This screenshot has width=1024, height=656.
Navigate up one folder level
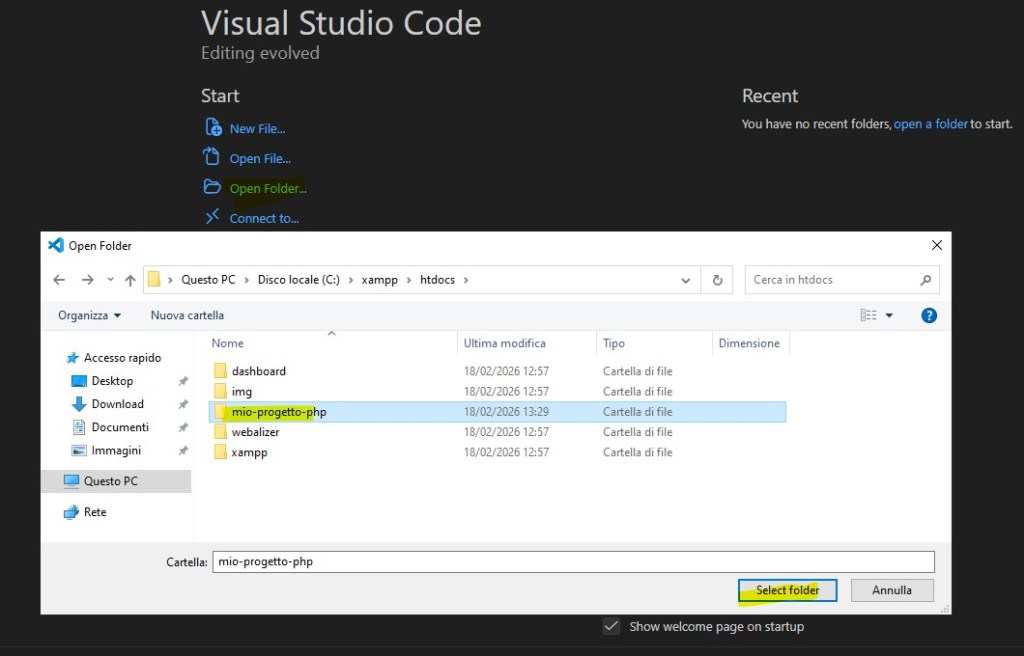point(130,280)
